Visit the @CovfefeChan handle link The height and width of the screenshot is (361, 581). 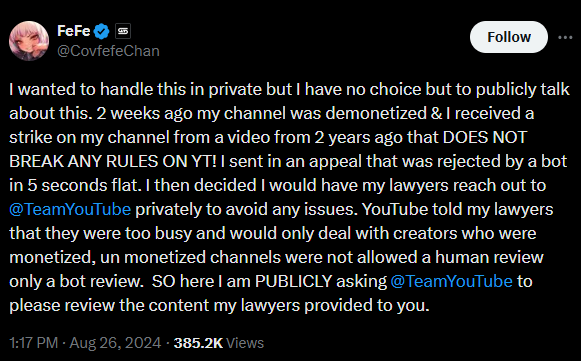point(108,51)
